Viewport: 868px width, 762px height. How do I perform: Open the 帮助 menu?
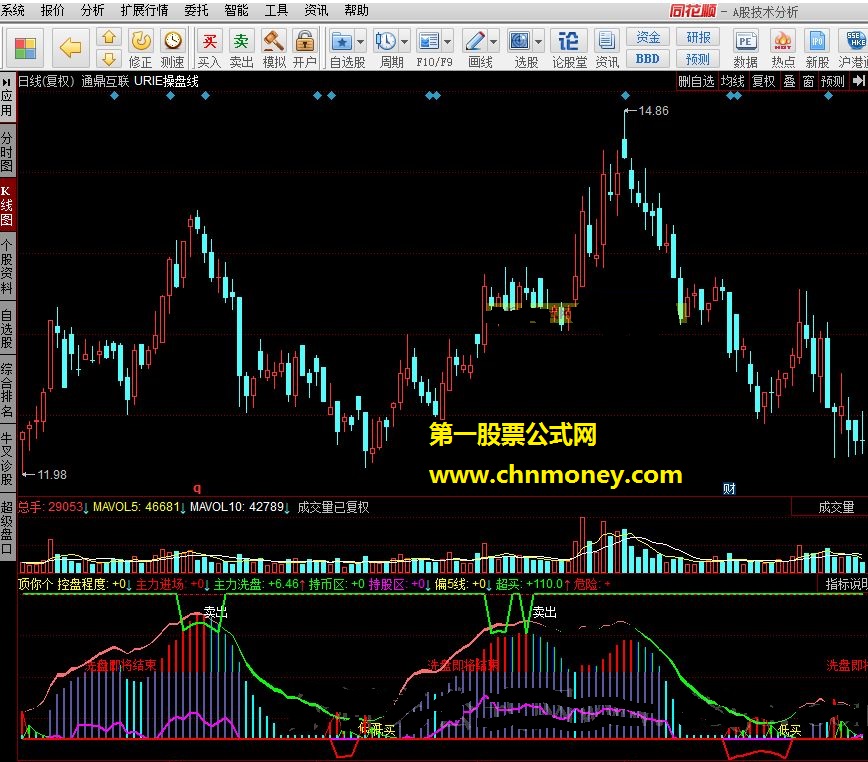[356, 10]
